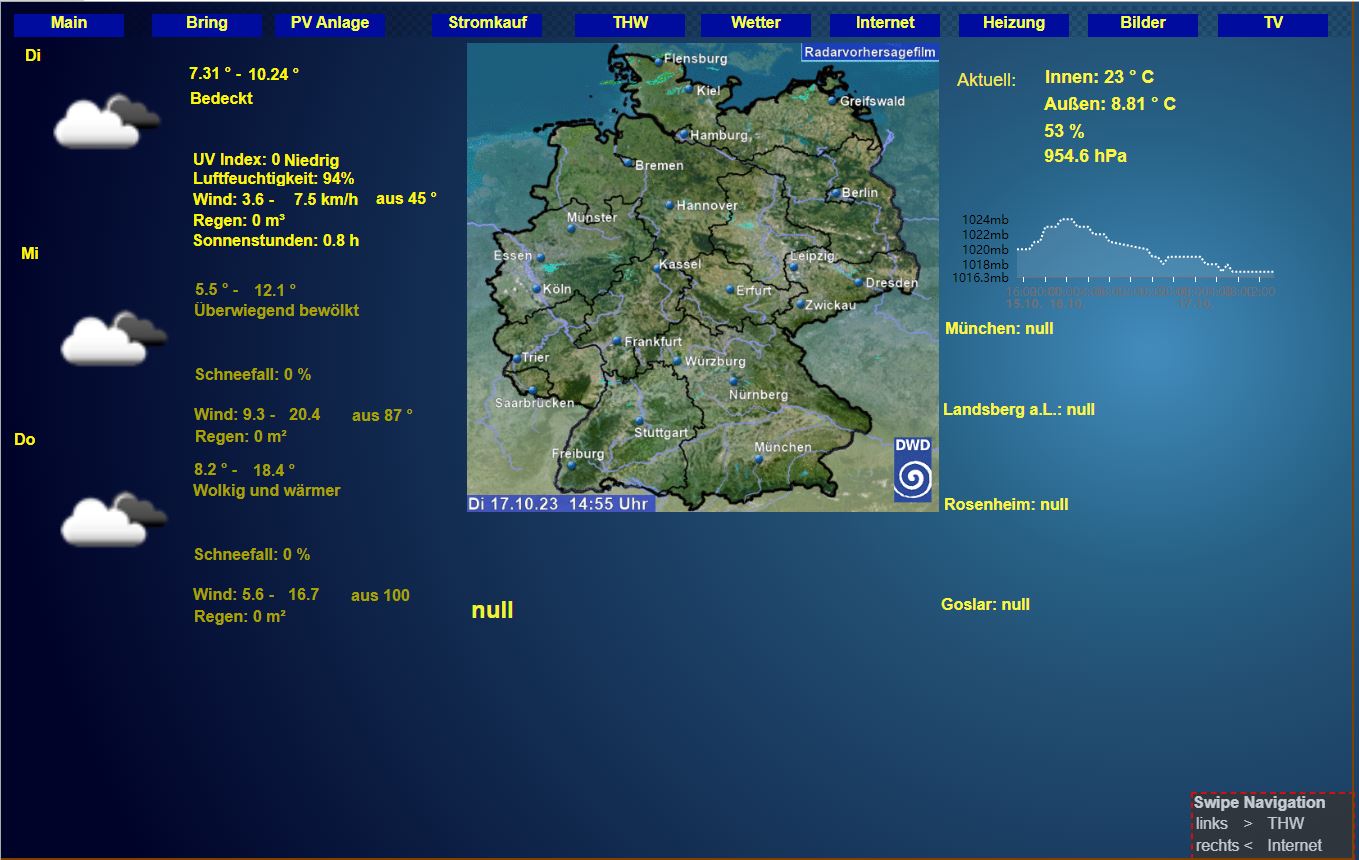Open the Stromkauf tab
The height and width of the screenshot is (860, 1359).
(487, 23)
